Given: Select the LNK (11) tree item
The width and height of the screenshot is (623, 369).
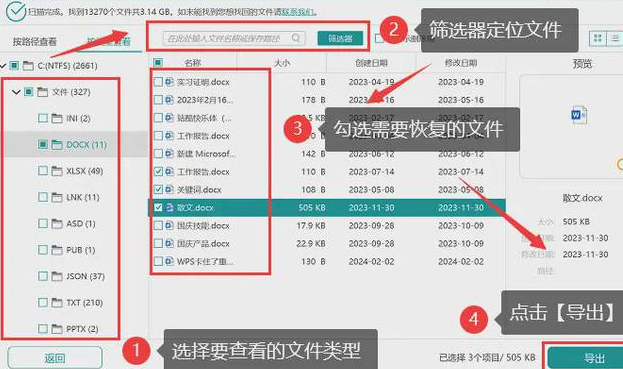Looking at the screenshot, I should click(83, 197).
